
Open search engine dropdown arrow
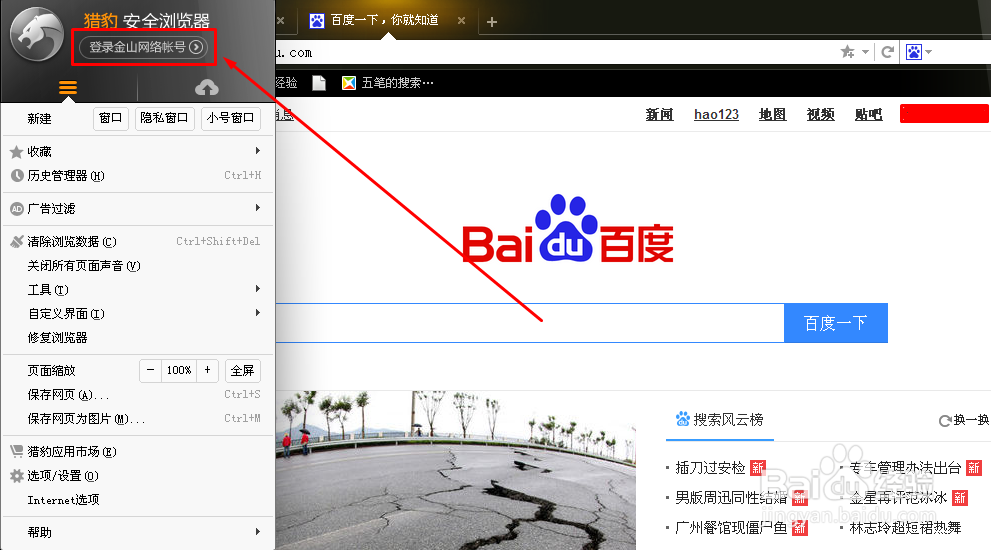click(x=928, y=52)
